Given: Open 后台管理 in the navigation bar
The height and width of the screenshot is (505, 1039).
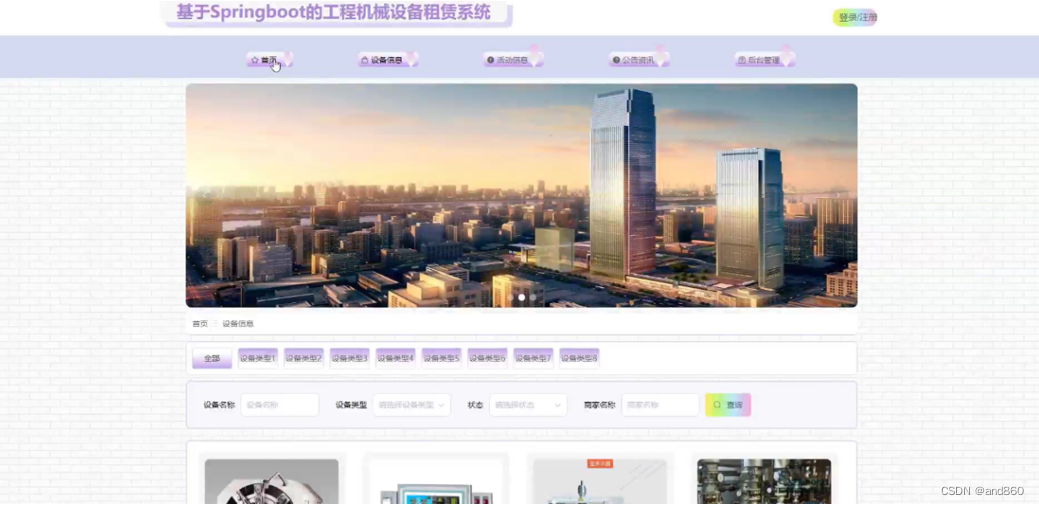Looking at the screenshot, I should 765,60.
